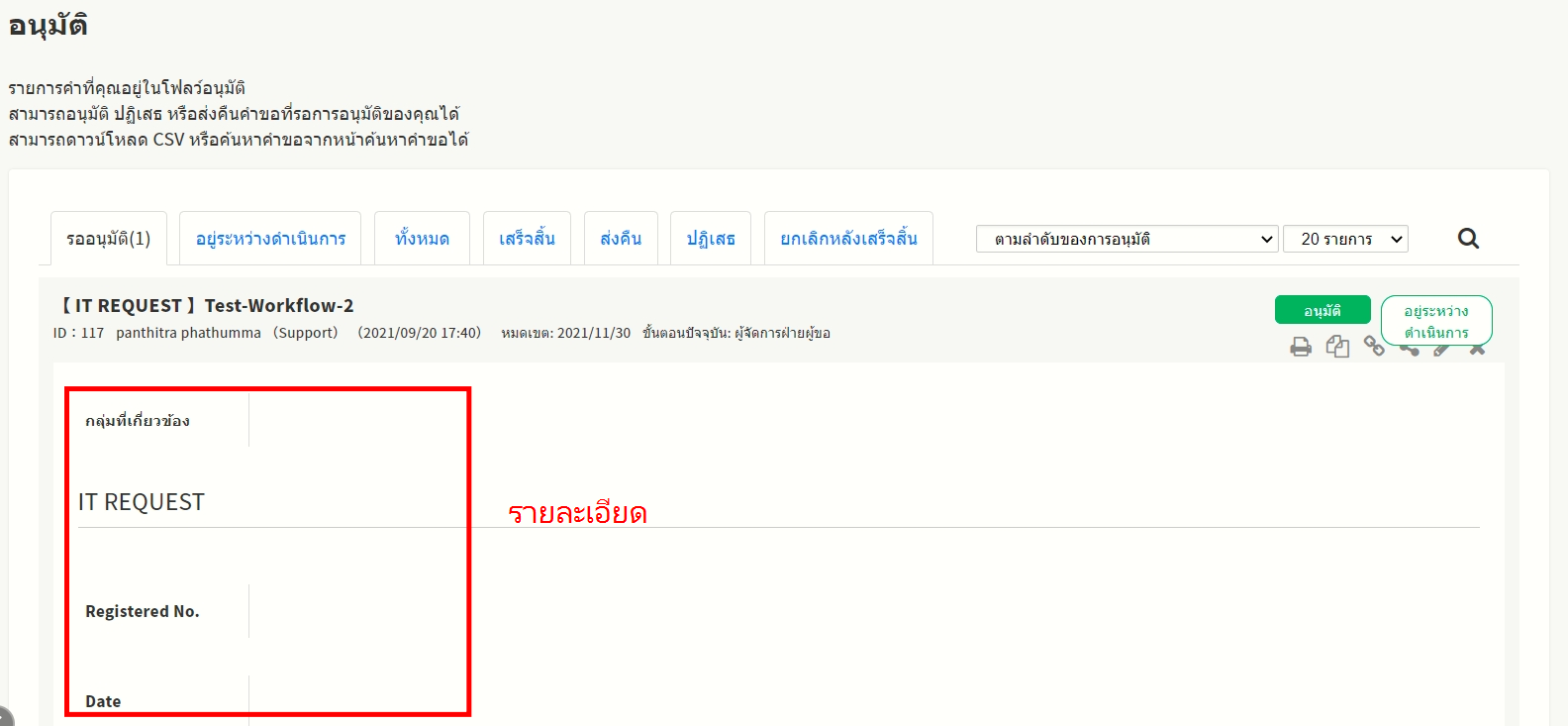Click the X delete icon
1568x726 pixels.
pos(1478,350)
